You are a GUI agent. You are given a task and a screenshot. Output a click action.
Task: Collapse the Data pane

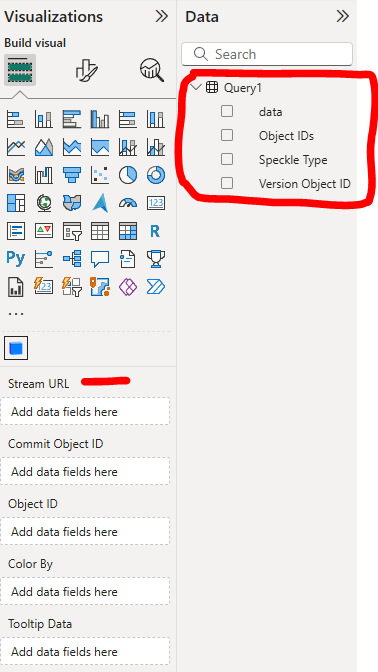342,16
